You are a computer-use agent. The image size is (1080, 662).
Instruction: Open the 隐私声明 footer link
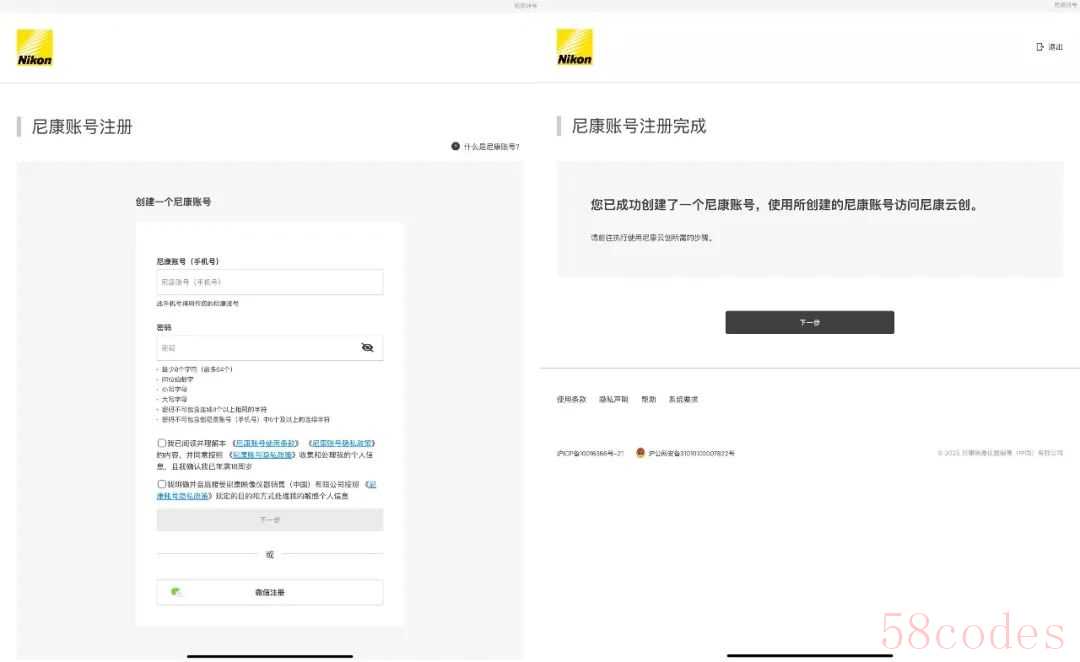tap(613, 399)
